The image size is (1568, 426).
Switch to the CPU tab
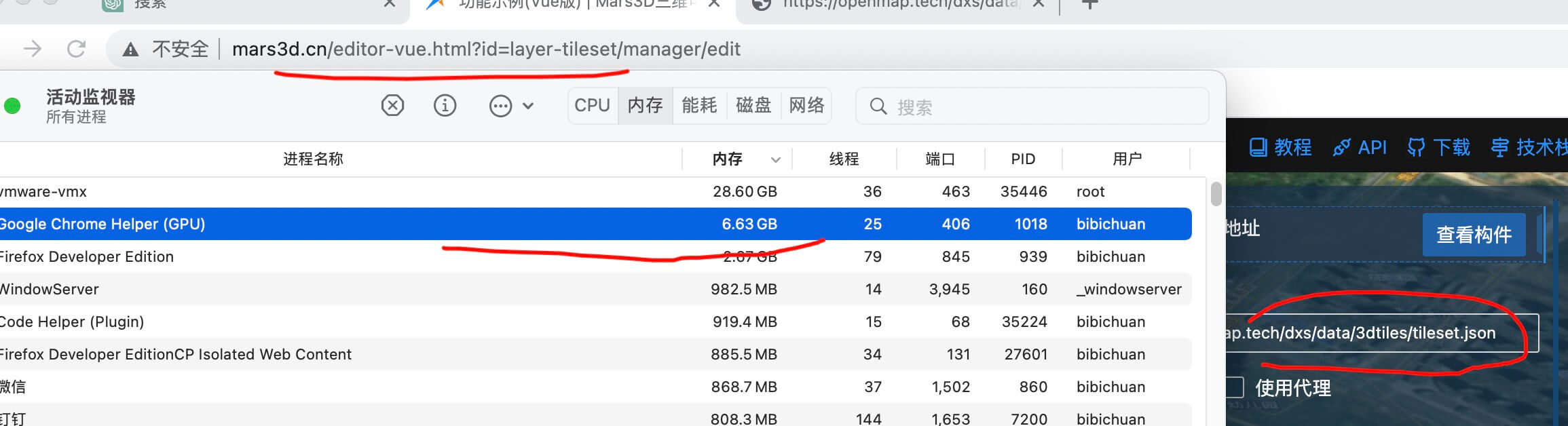point(592,106)
